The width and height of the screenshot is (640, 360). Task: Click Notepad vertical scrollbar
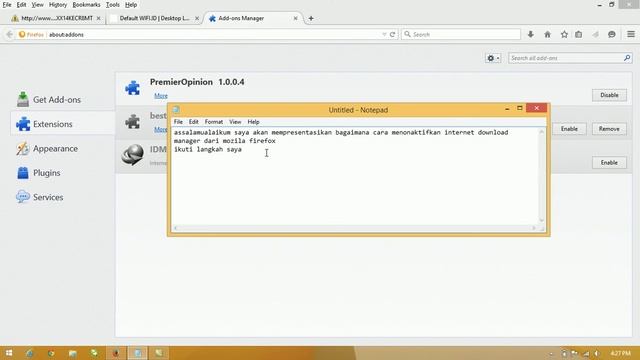coord(542,176)
